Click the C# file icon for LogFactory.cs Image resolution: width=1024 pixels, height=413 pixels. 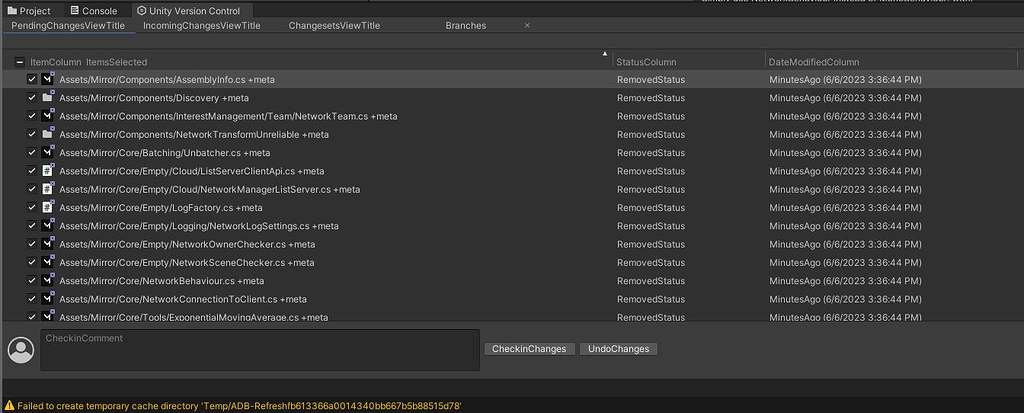pyautogui.click(x=47, y=208)
